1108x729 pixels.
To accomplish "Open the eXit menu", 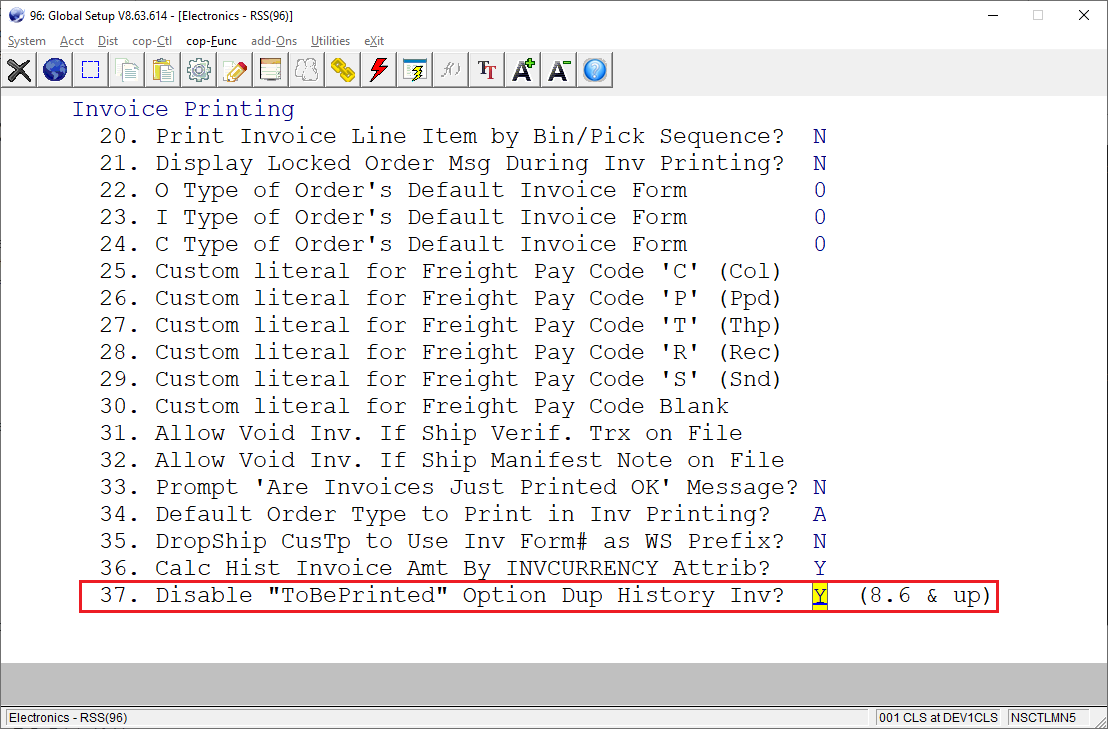I will (375, 41).
